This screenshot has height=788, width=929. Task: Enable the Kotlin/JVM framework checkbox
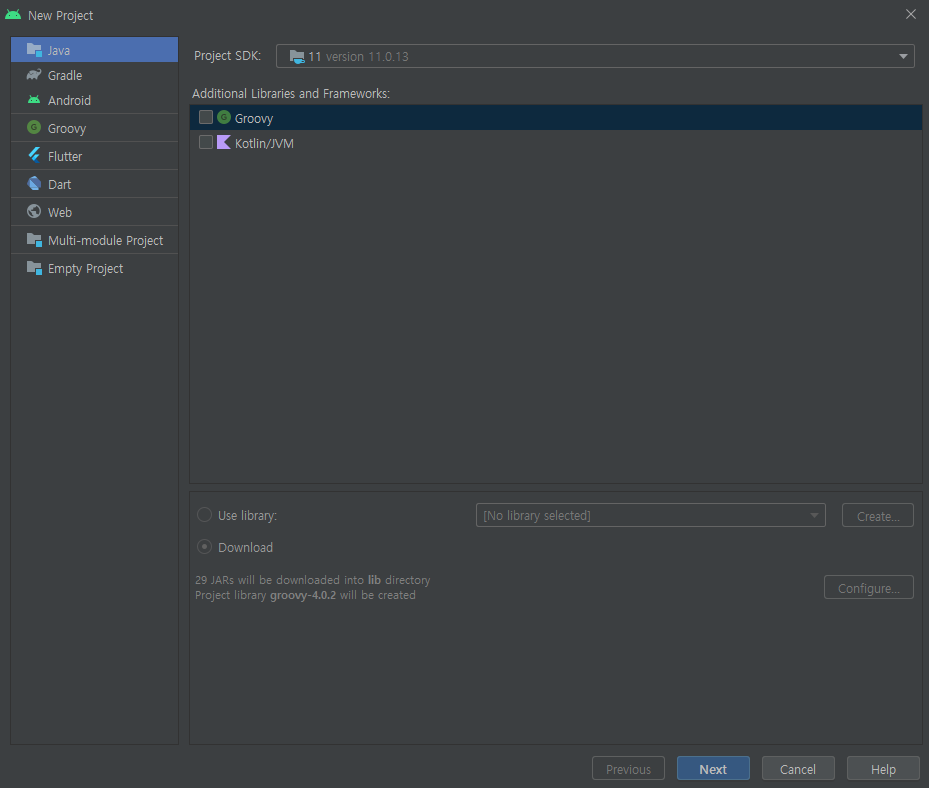tap(206, 142)
